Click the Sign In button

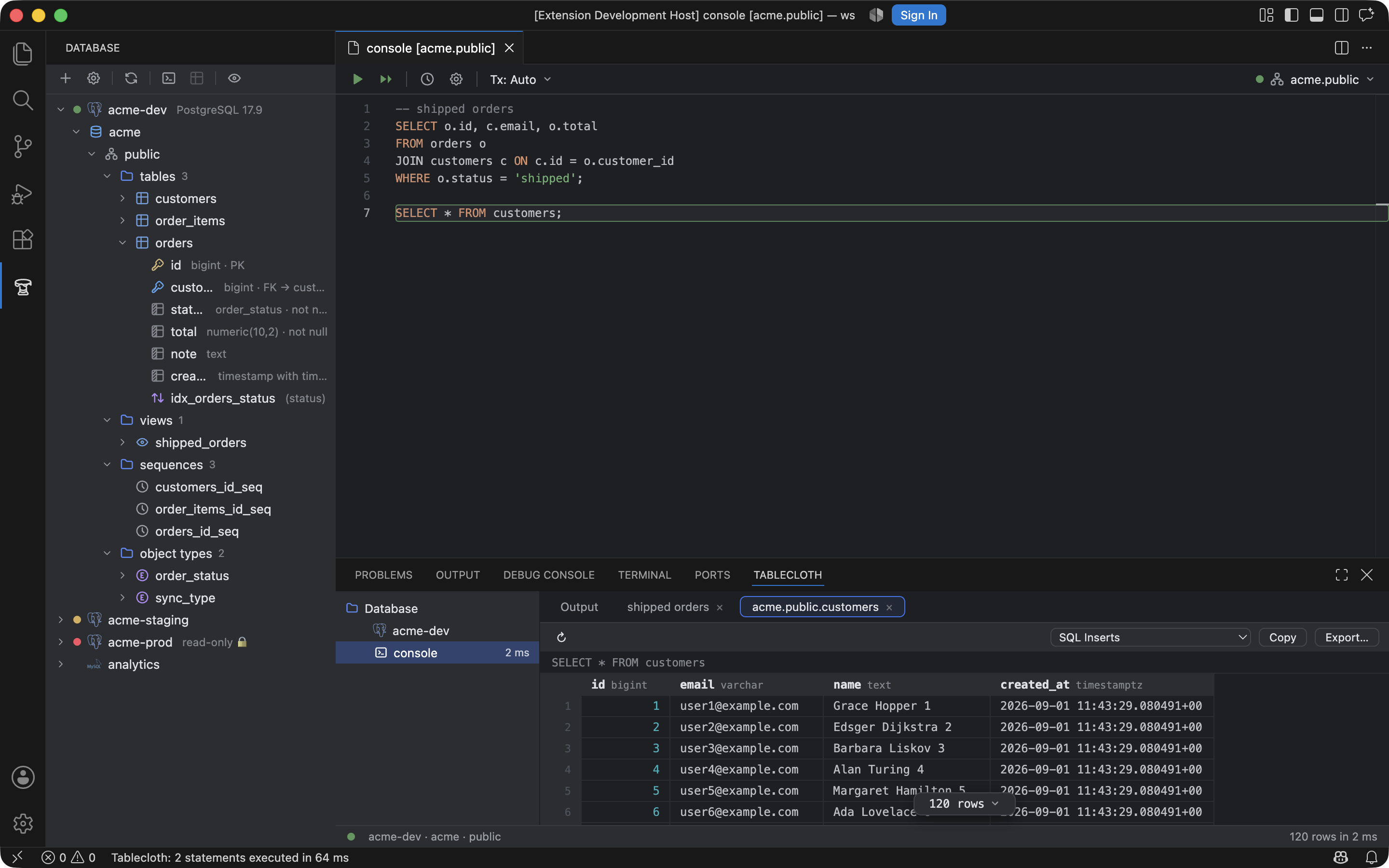918,15
